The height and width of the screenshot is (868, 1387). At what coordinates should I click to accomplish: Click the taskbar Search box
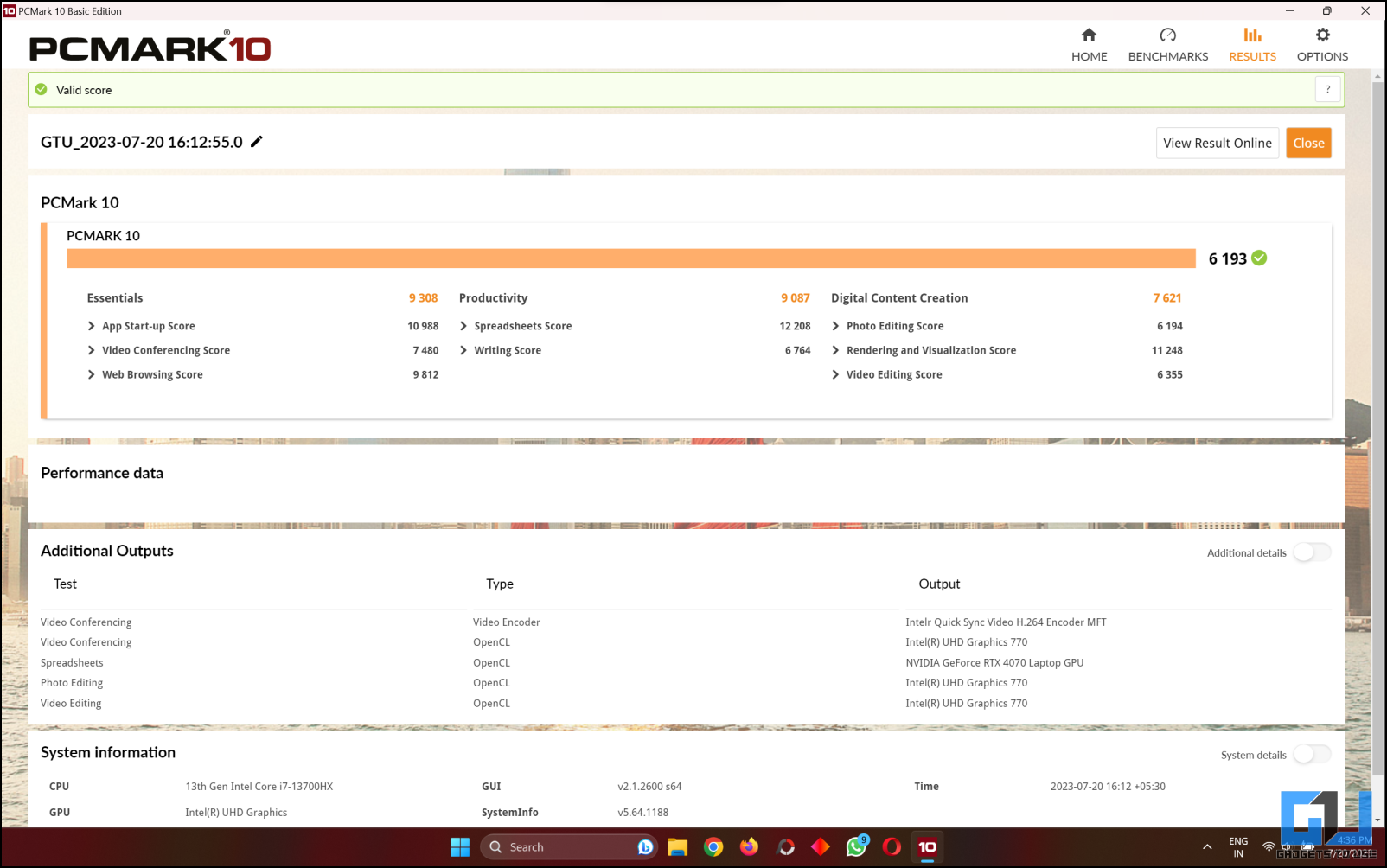click(568, 847)
